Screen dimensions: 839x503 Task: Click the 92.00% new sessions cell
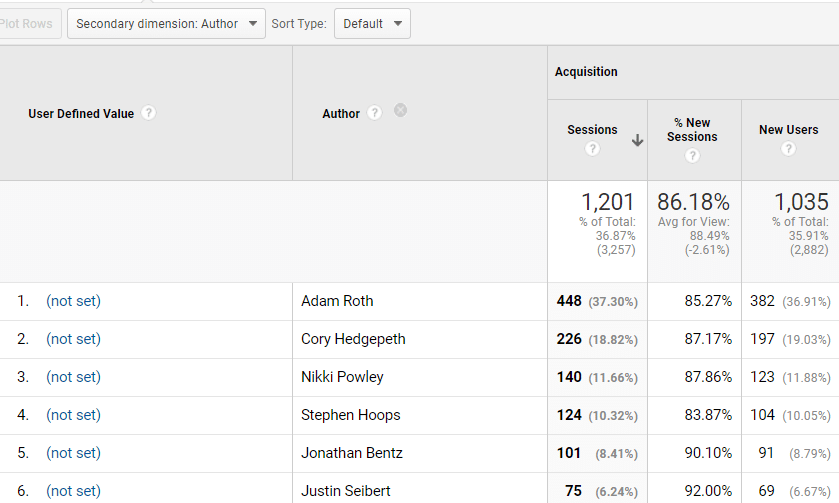(x=708, y=491)
